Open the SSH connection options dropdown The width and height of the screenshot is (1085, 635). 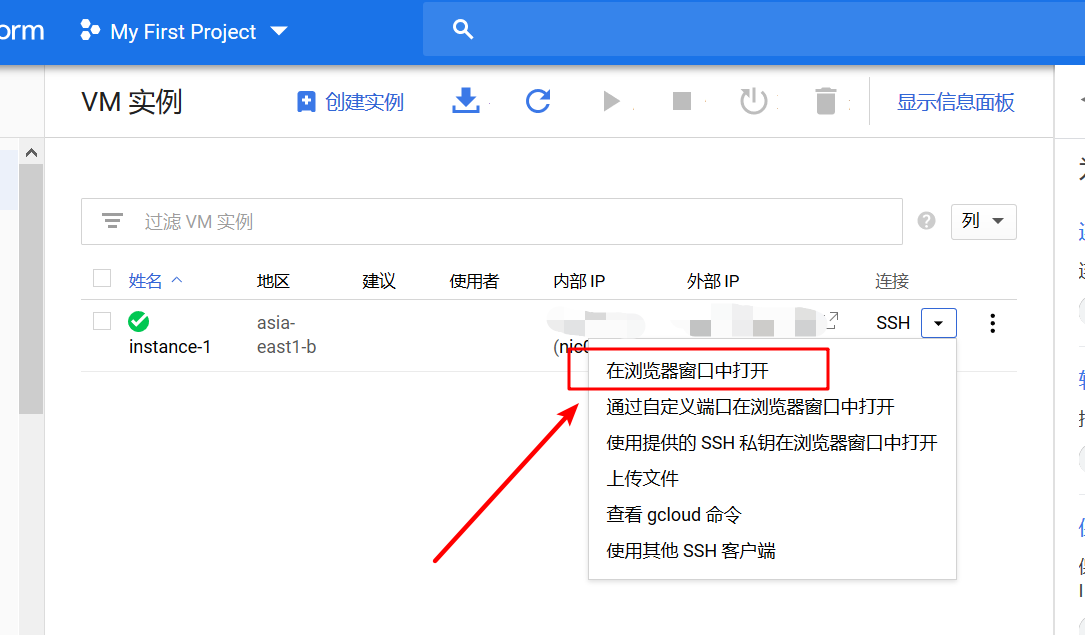click(938, 322)
